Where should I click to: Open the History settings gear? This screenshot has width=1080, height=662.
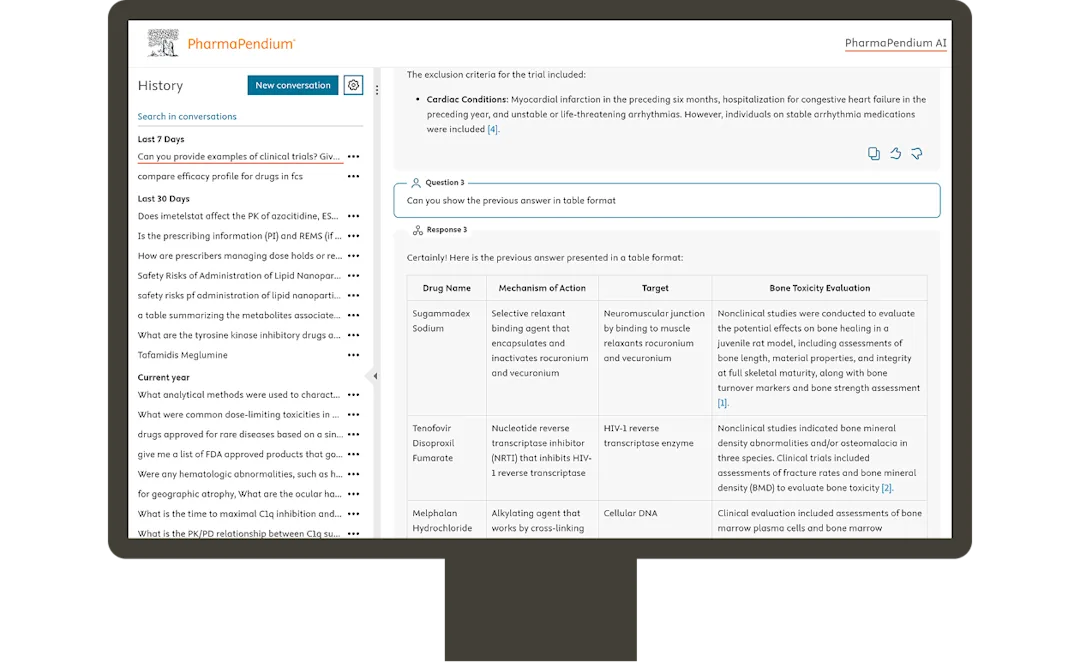coord(353,85)
